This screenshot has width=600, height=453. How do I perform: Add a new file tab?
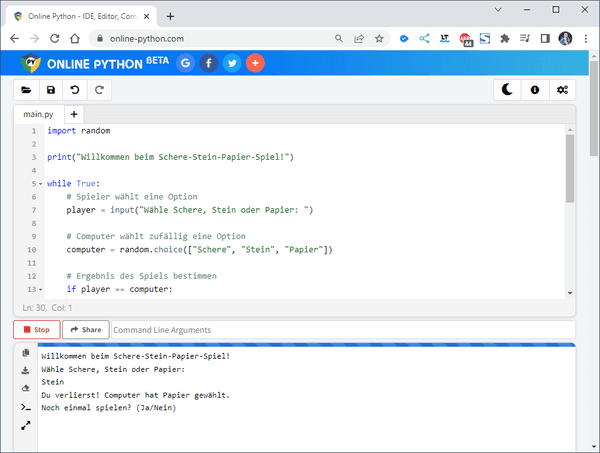tap(73, 115)
